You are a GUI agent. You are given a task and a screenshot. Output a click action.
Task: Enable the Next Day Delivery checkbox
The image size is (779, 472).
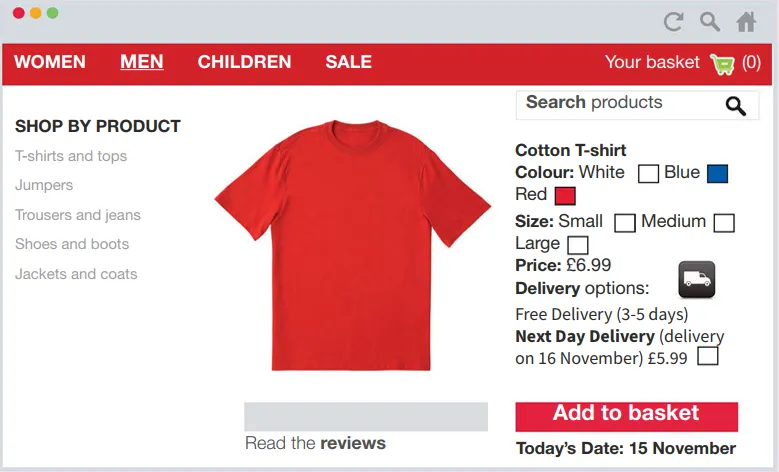click(x=708, y=356)
